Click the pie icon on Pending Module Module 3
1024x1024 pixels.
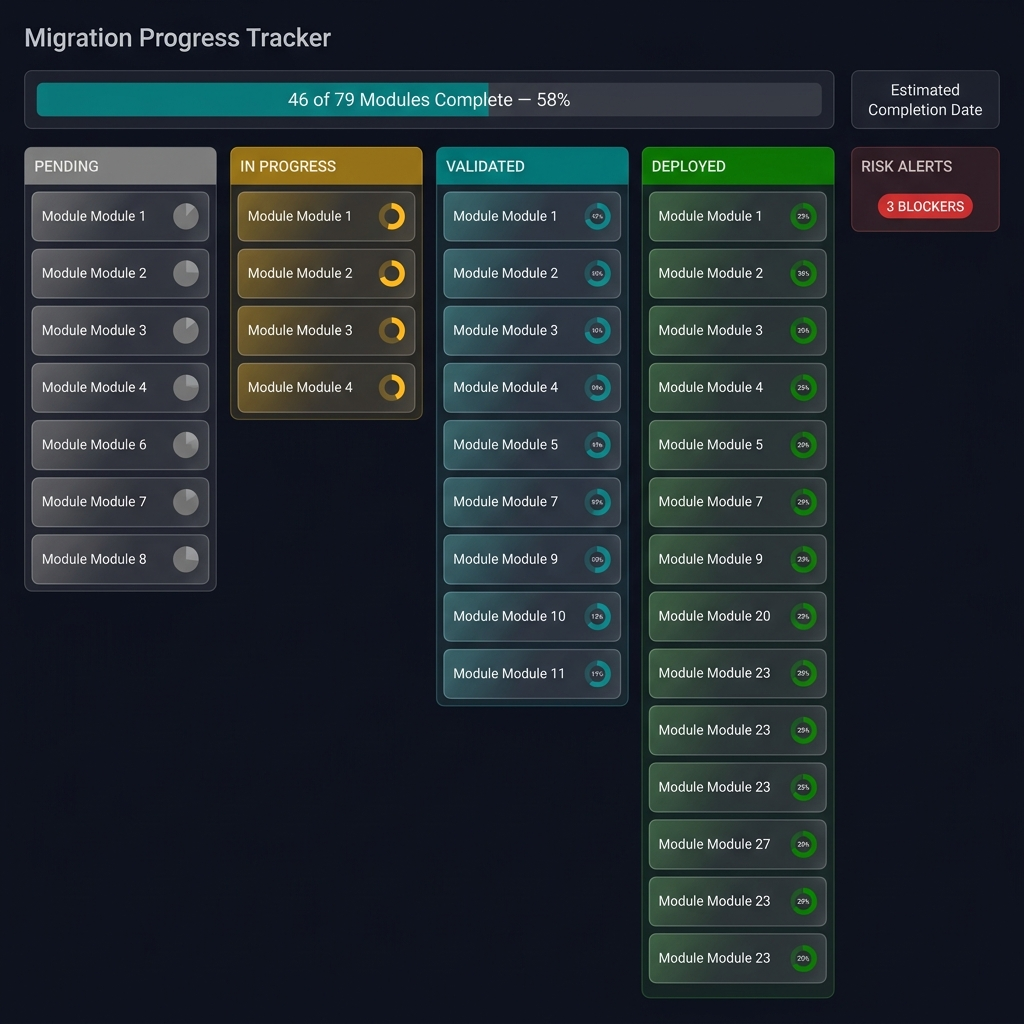pos(185,330)
